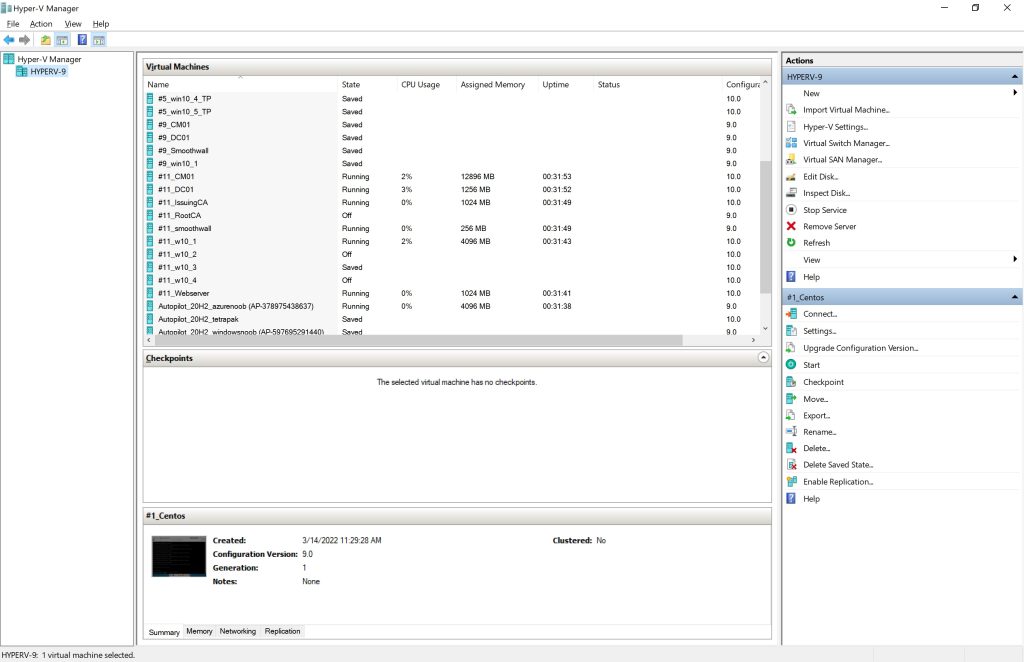This screenshot has width=1024, height=662.
Task: Start the #1_Centos virtual machine
Action: [x=811, y=365]
